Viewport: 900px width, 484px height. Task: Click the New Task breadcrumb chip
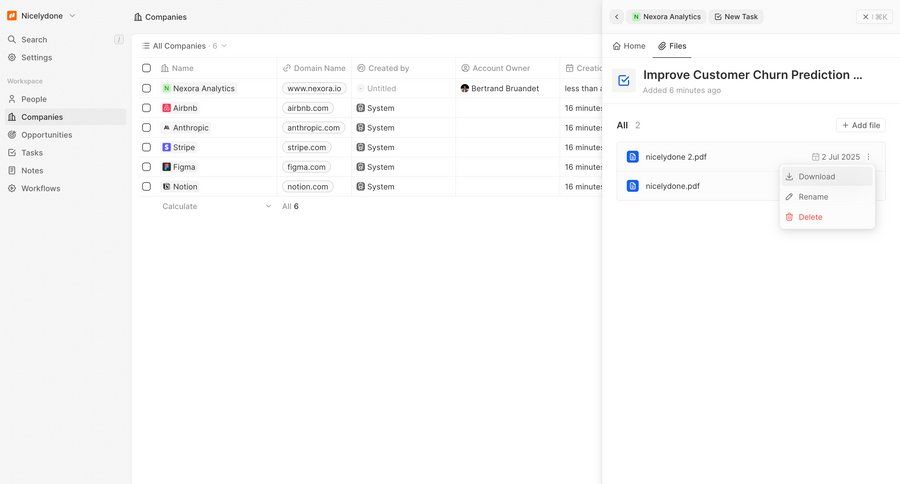736,17
